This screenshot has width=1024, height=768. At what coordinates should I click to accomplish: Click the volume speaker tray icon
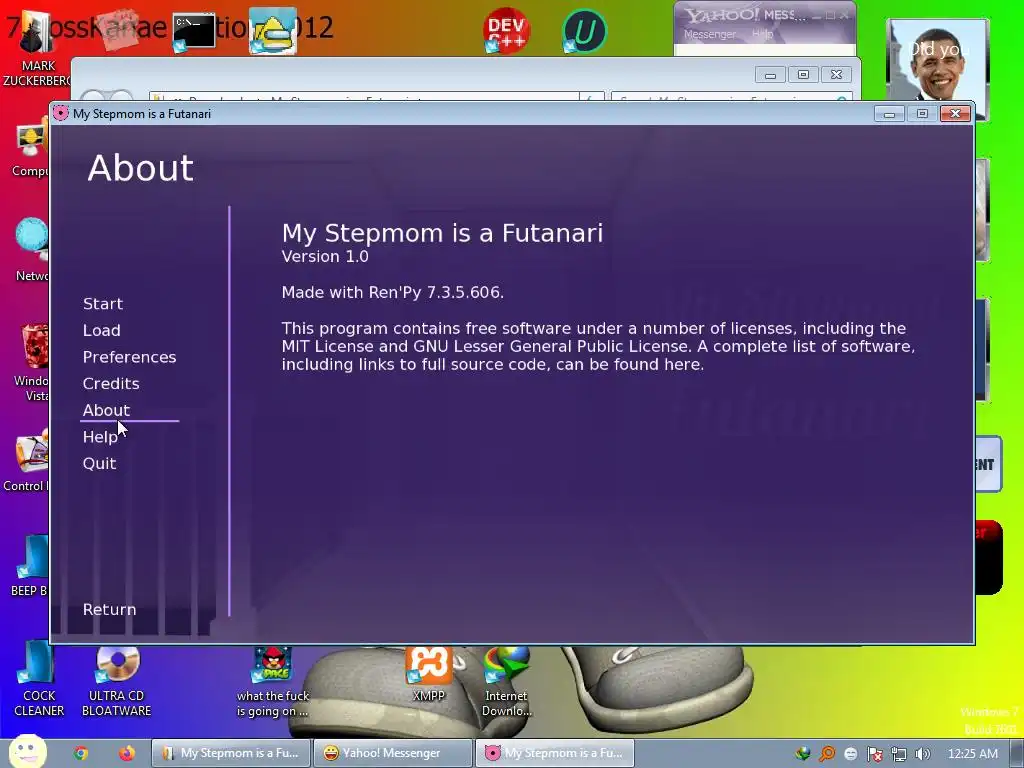[922, 754]
